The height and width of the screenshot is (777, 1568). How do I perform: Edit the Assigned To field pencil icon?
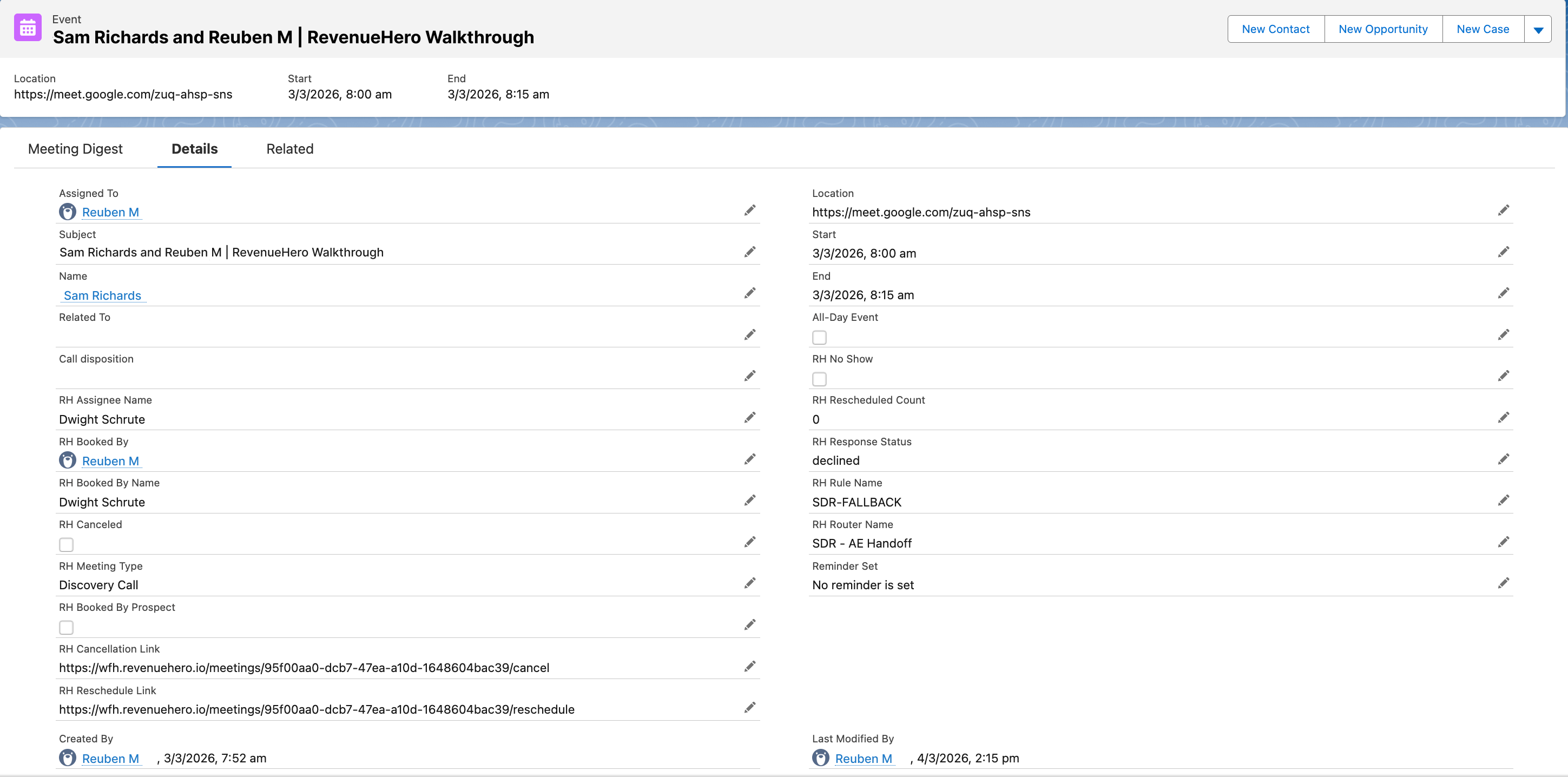(749, 210)
